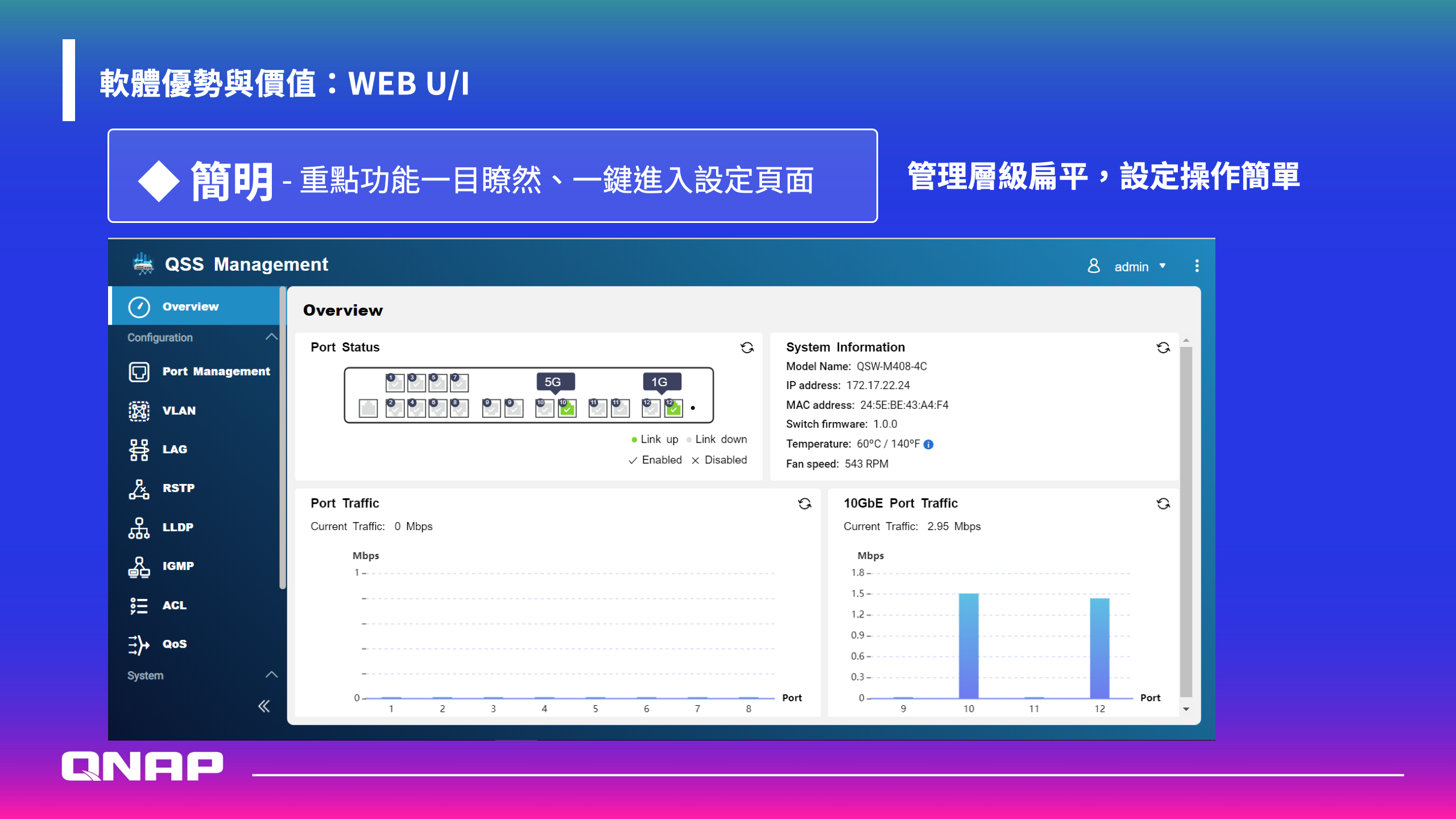Open the VLAN settings icon
1456x819 pixels.
[x=139, y=411]
